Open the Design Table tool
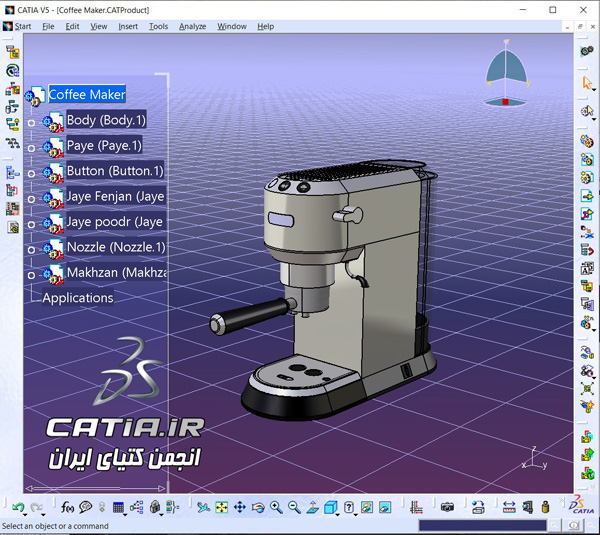Screen dimensions: 600x535 pos(118,507)
